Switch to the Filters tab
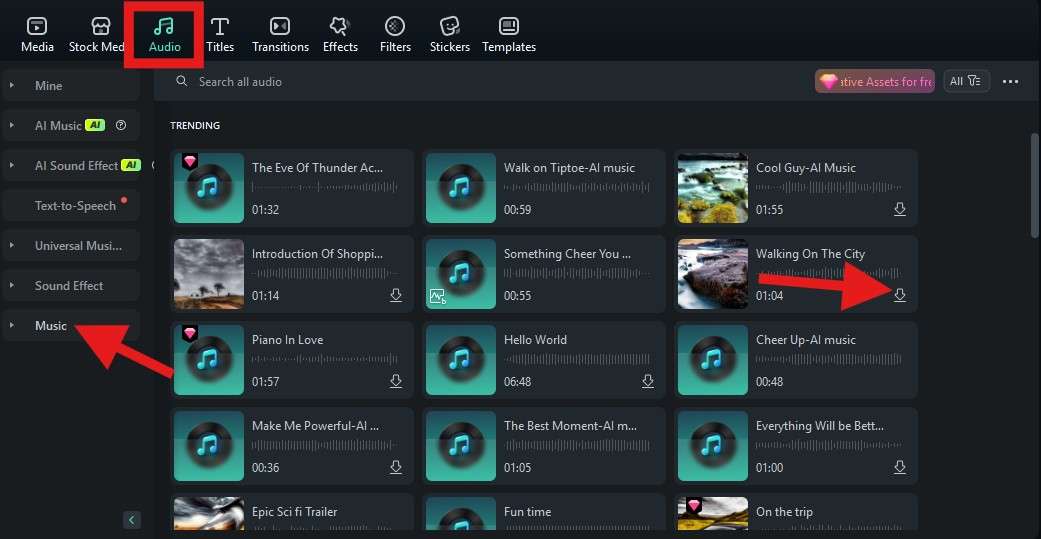Screen dimensions: 1041x539 pyautogui.click(x=395, y=35)
